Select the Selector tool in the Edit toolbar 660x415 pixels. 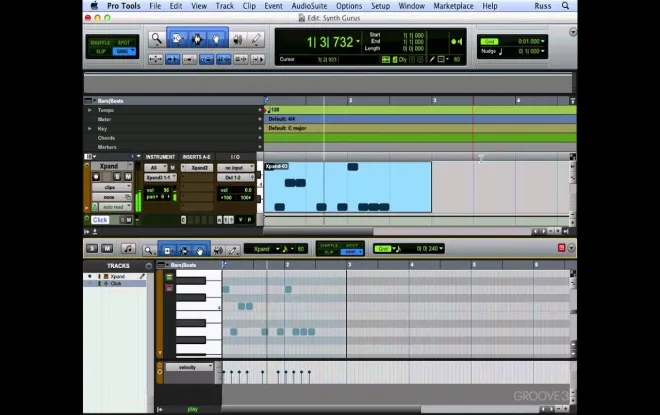[197, 39]
